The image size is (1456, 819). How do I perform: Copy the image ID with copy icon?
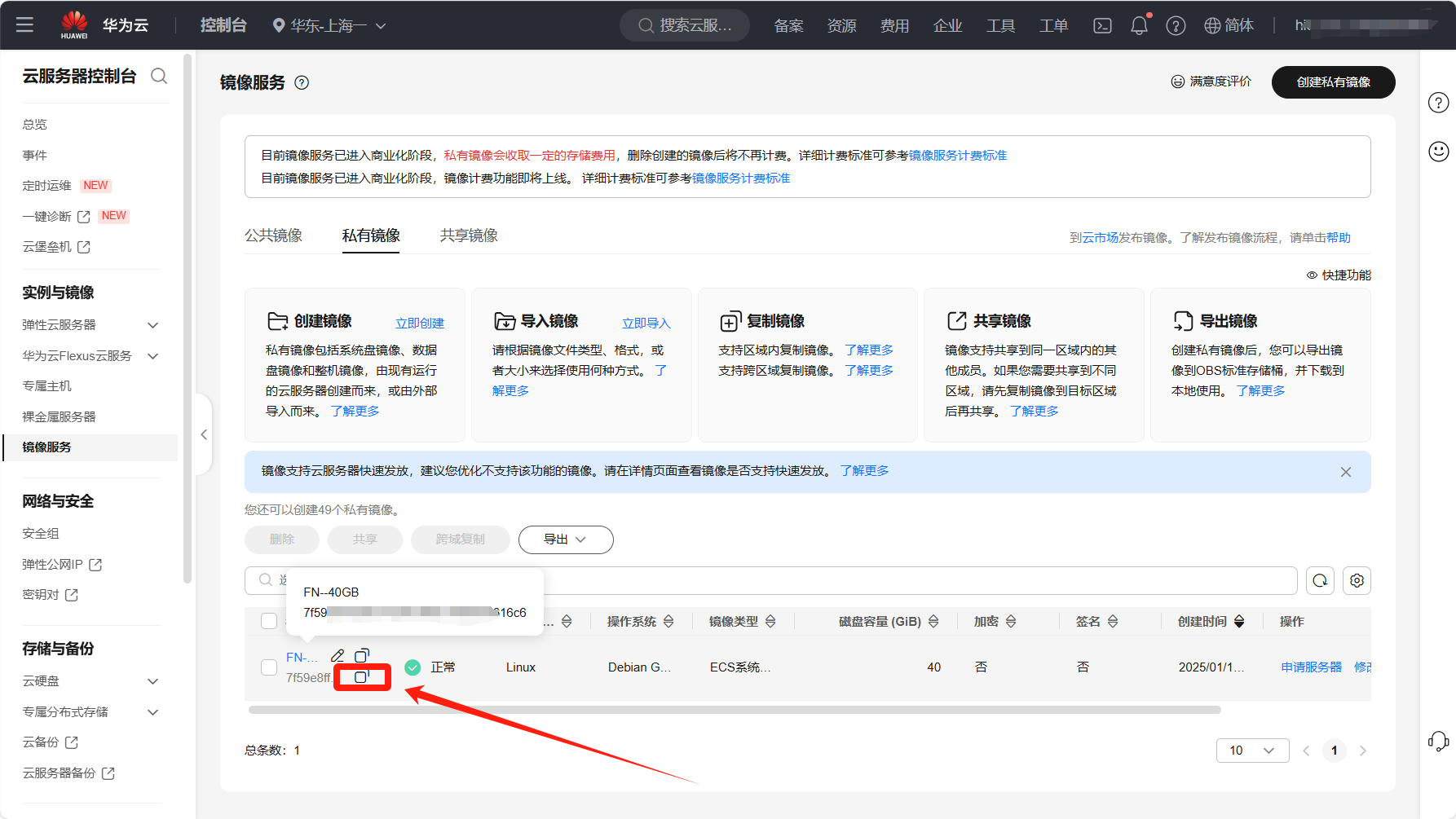[361, 677]
